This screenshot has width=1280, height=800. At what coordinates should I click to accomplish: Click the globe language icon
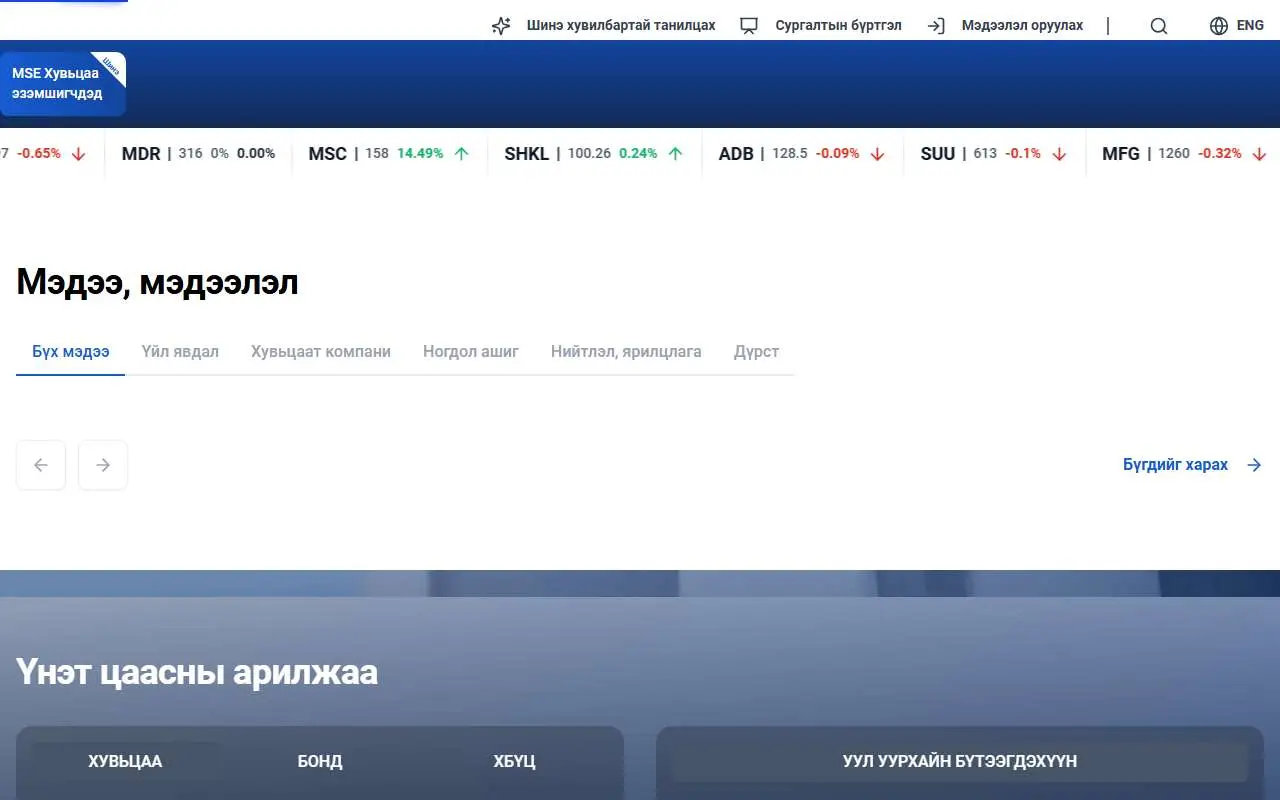[x=1219, y=26]
